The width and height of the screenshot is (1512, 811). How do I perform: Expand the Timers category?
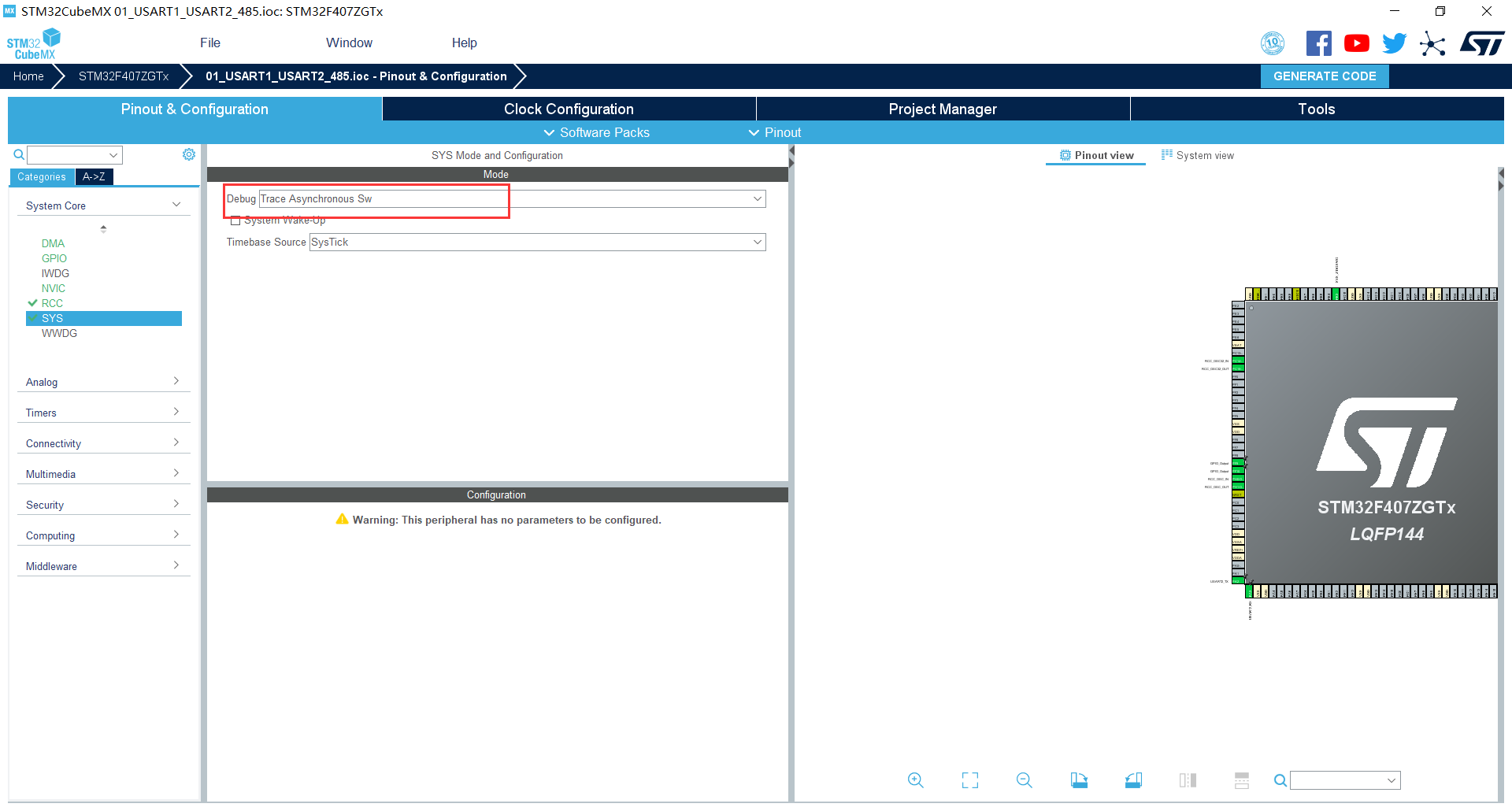(103, 413)
